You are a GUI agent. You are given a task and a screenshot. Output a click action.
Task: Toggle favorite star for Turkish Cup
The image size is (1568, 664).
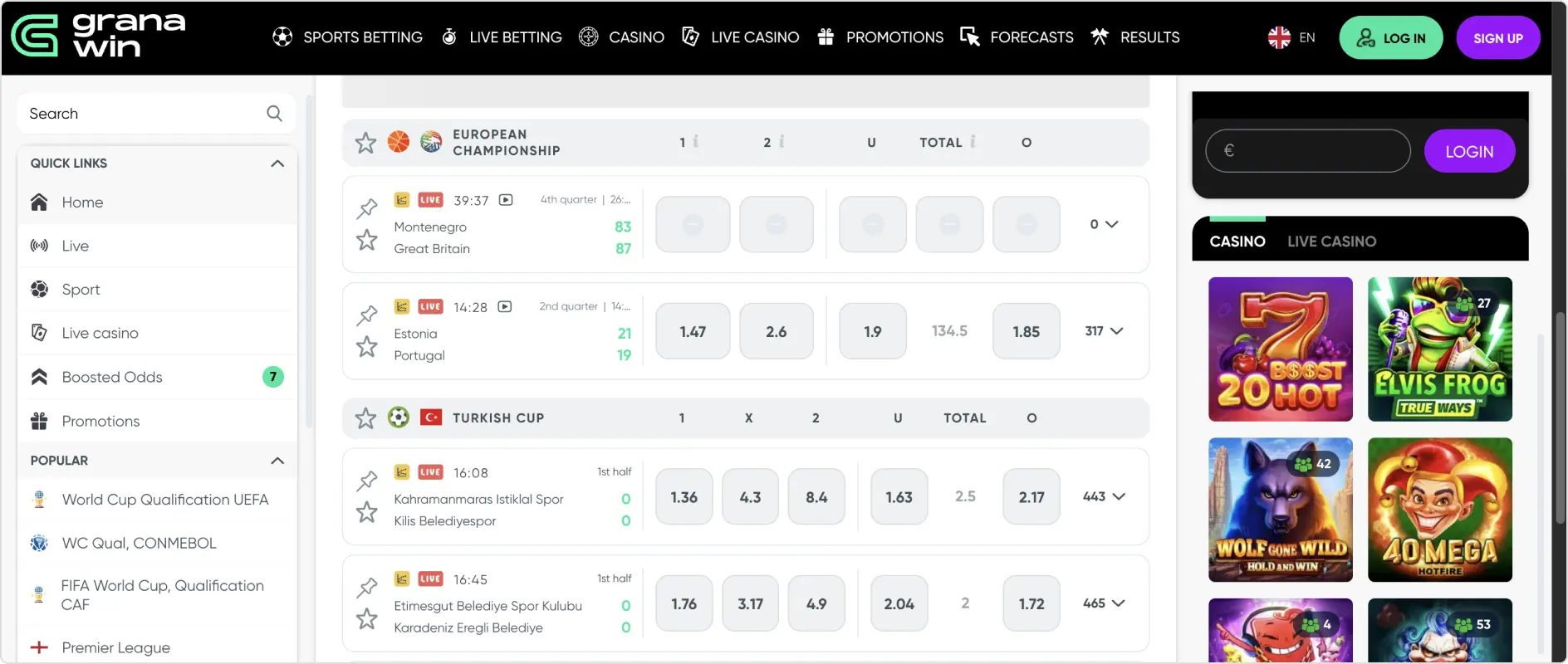365,417
